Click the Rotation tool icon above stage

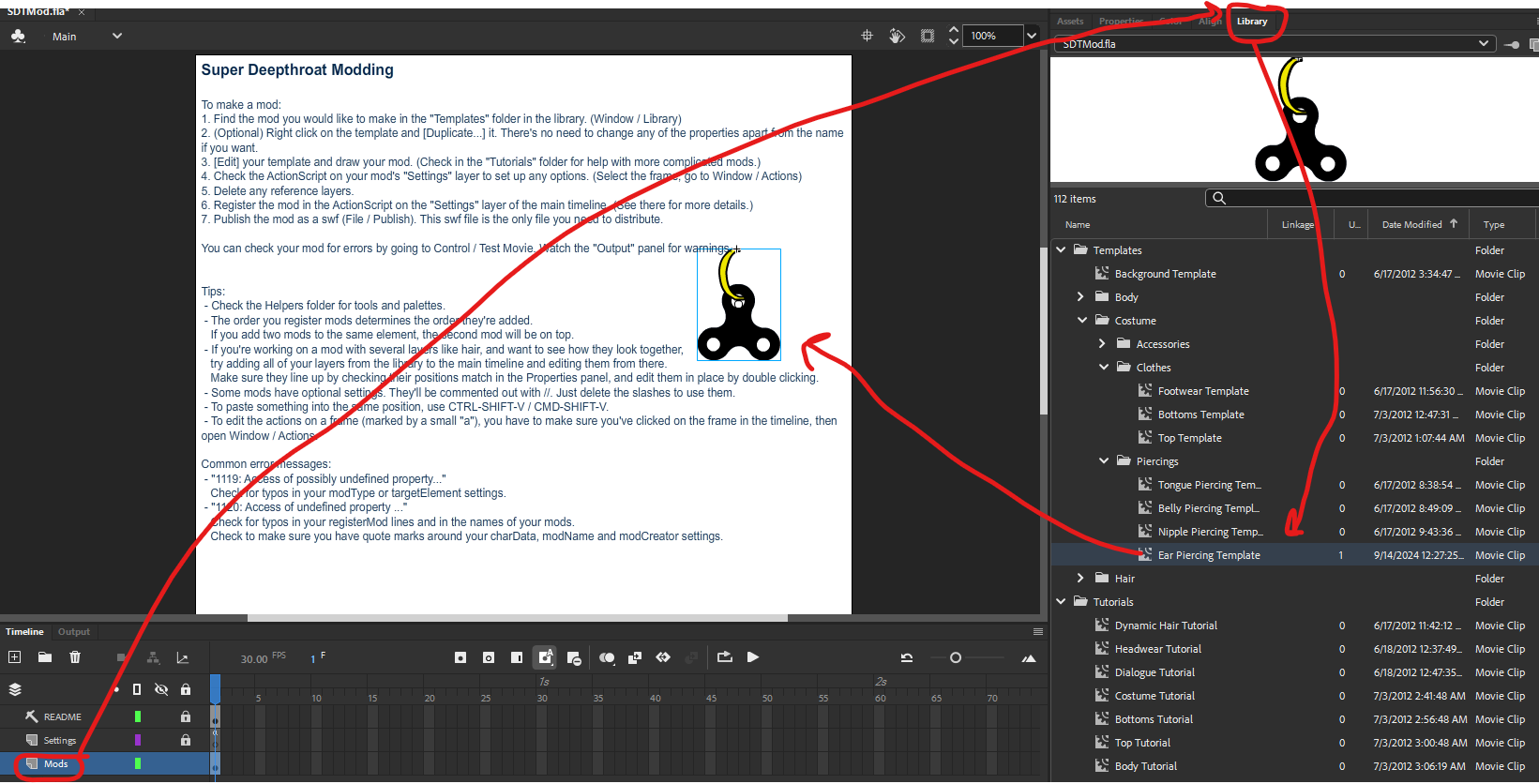point(897,36)
